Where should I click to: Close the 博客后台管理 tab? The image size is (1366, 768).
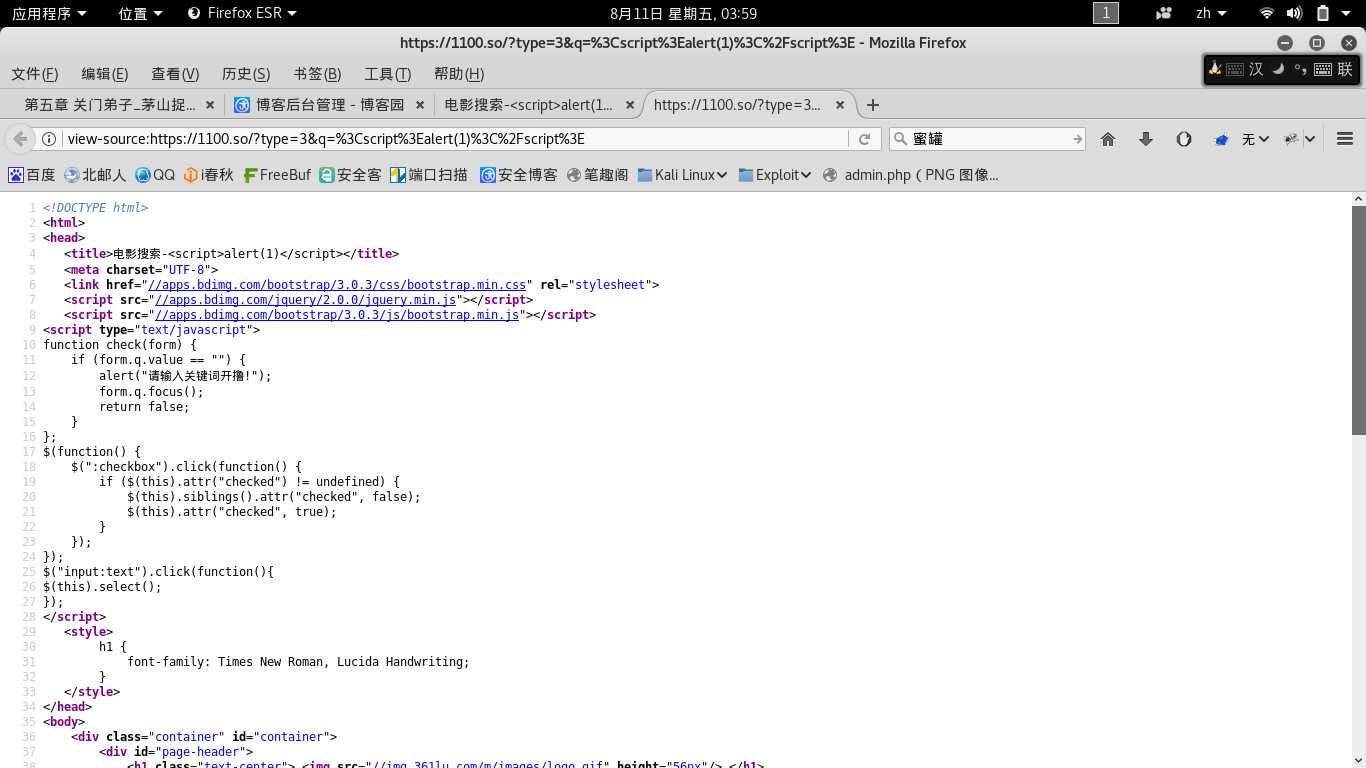tap(420, 105)
